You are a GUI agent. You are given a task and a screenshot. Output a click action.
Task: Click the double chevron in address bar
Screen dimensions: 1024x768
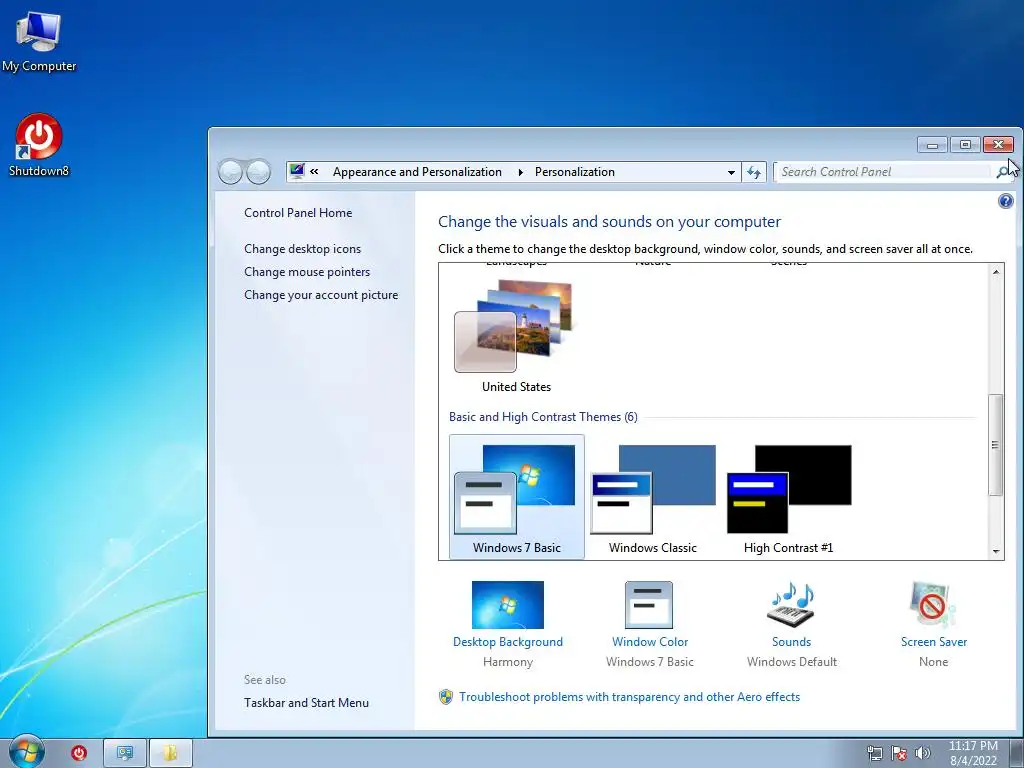pos(314,172)
